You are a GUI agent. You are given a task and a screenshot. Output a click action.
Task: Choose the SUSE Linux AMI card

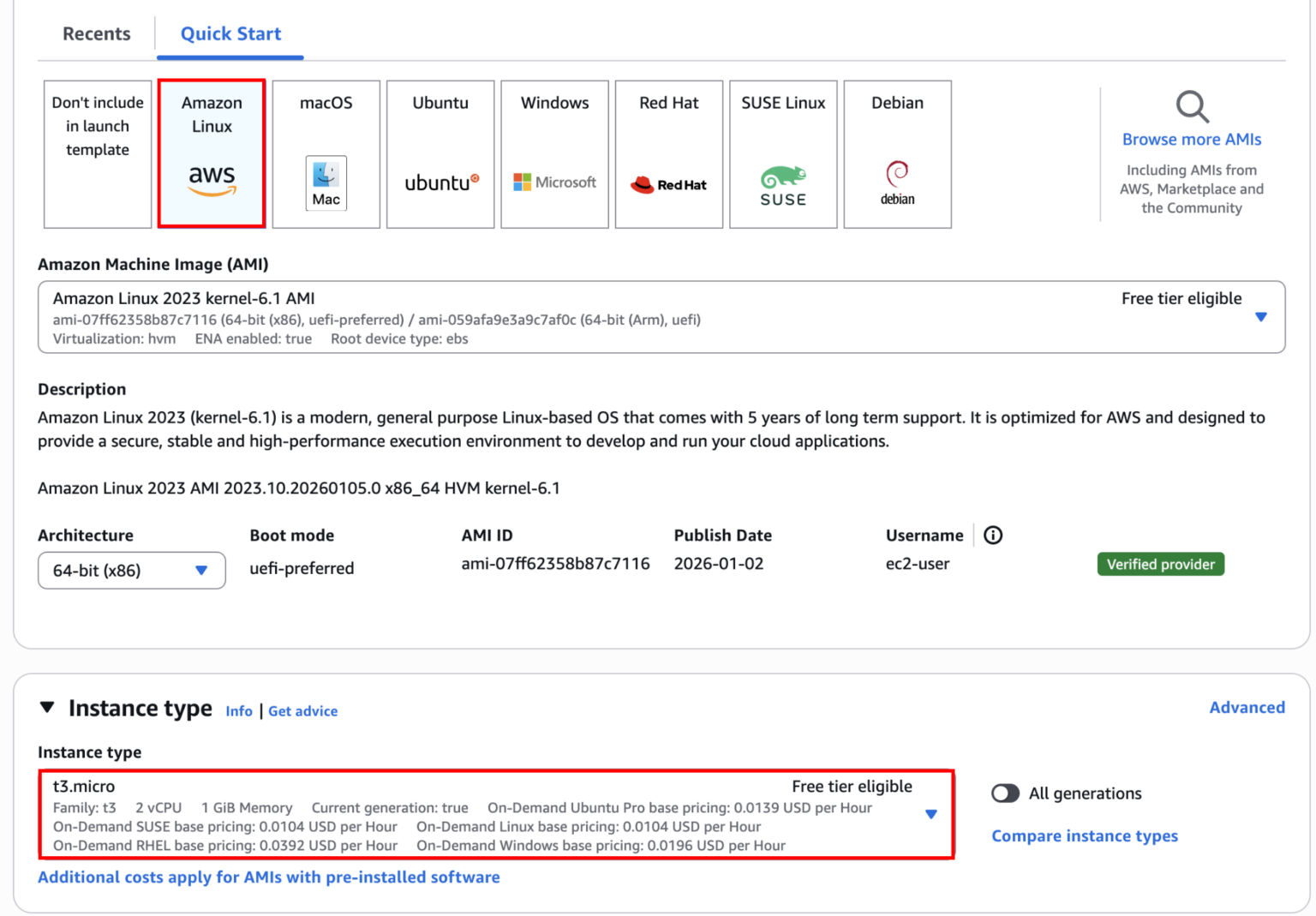coord(782,153)
